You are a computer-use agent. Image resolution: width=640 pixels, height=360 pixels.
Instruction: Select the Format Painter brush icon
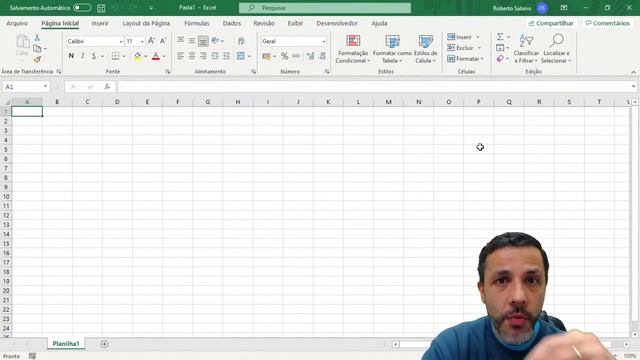37,60
